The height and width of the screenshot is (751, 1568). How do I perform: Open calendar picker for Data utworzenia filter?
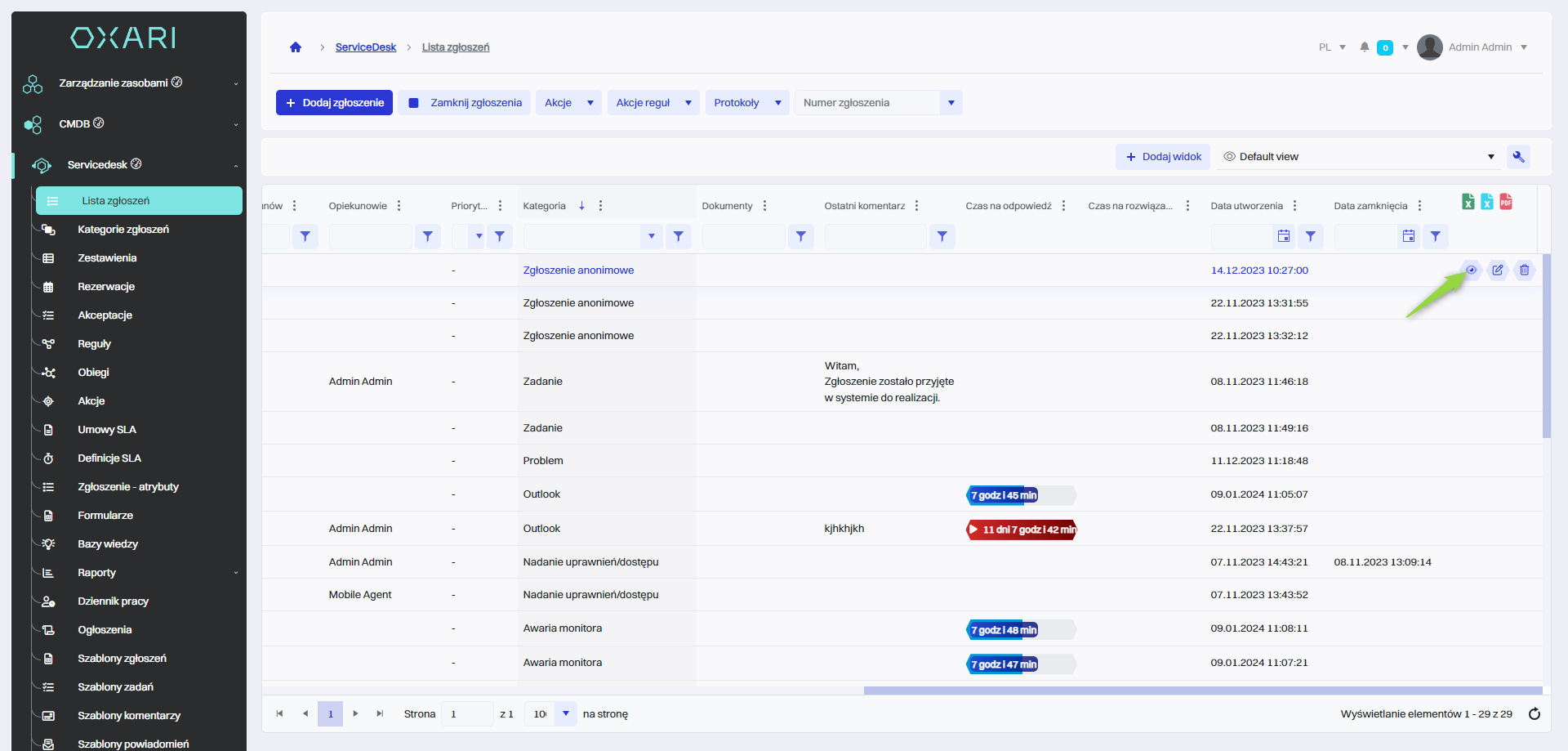tap(1283, 236)
